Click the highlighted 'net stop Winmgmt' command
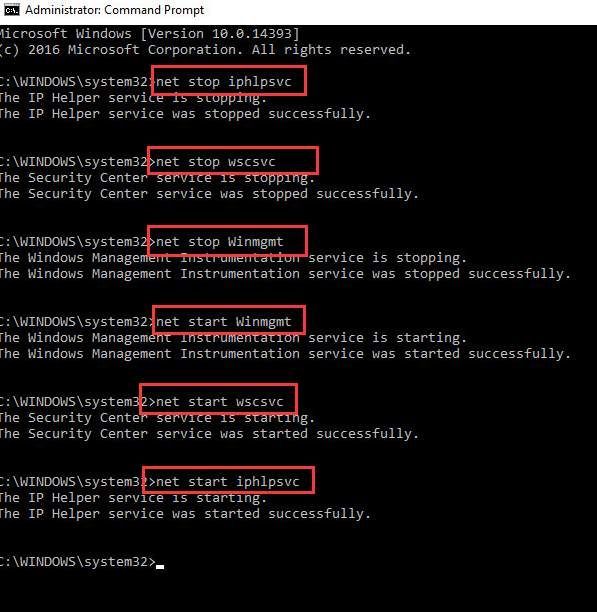 (220, 242)
